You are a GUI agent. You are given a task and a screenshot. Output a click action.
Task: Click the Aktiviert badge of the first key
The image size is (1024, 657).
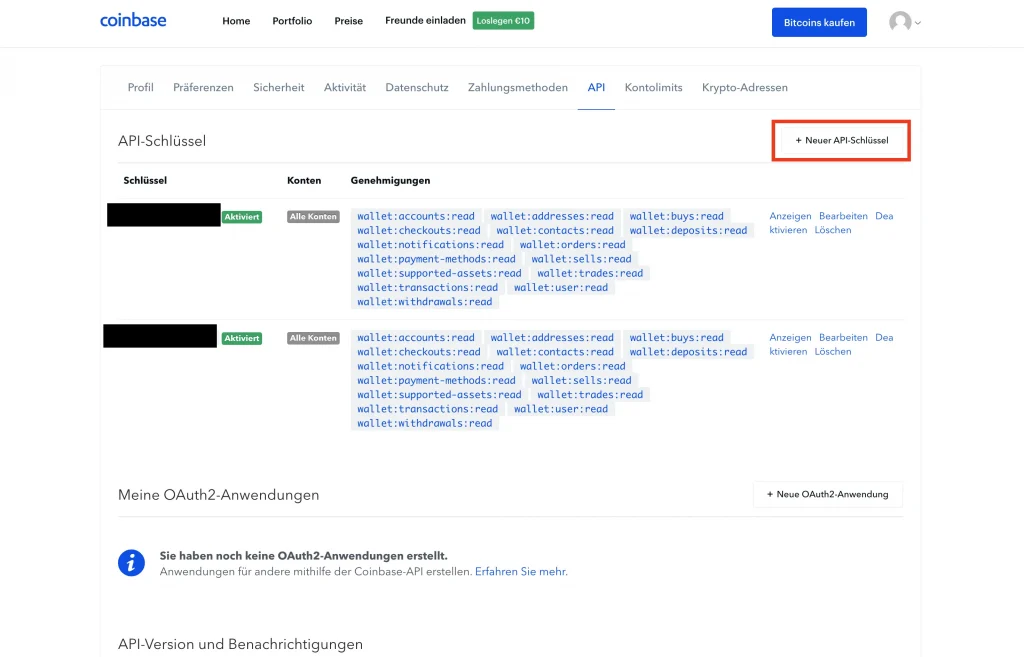coord(241,217)
